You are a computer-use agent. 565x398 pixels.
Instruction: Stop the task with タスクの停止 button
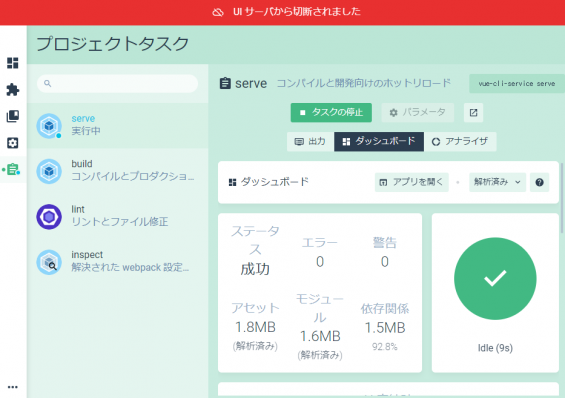click(331, 113)
